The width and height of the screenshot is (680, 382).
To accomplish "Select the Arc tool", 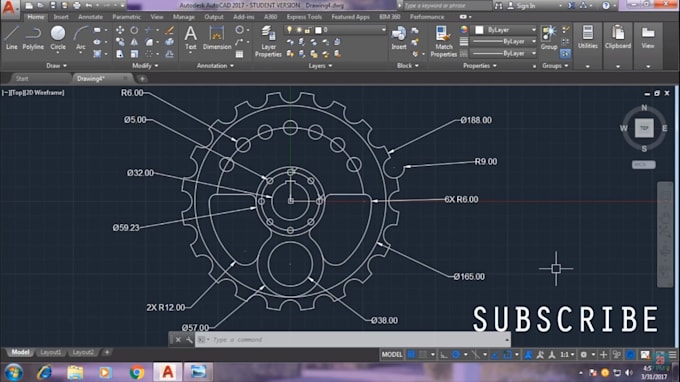I will [81, 38].
